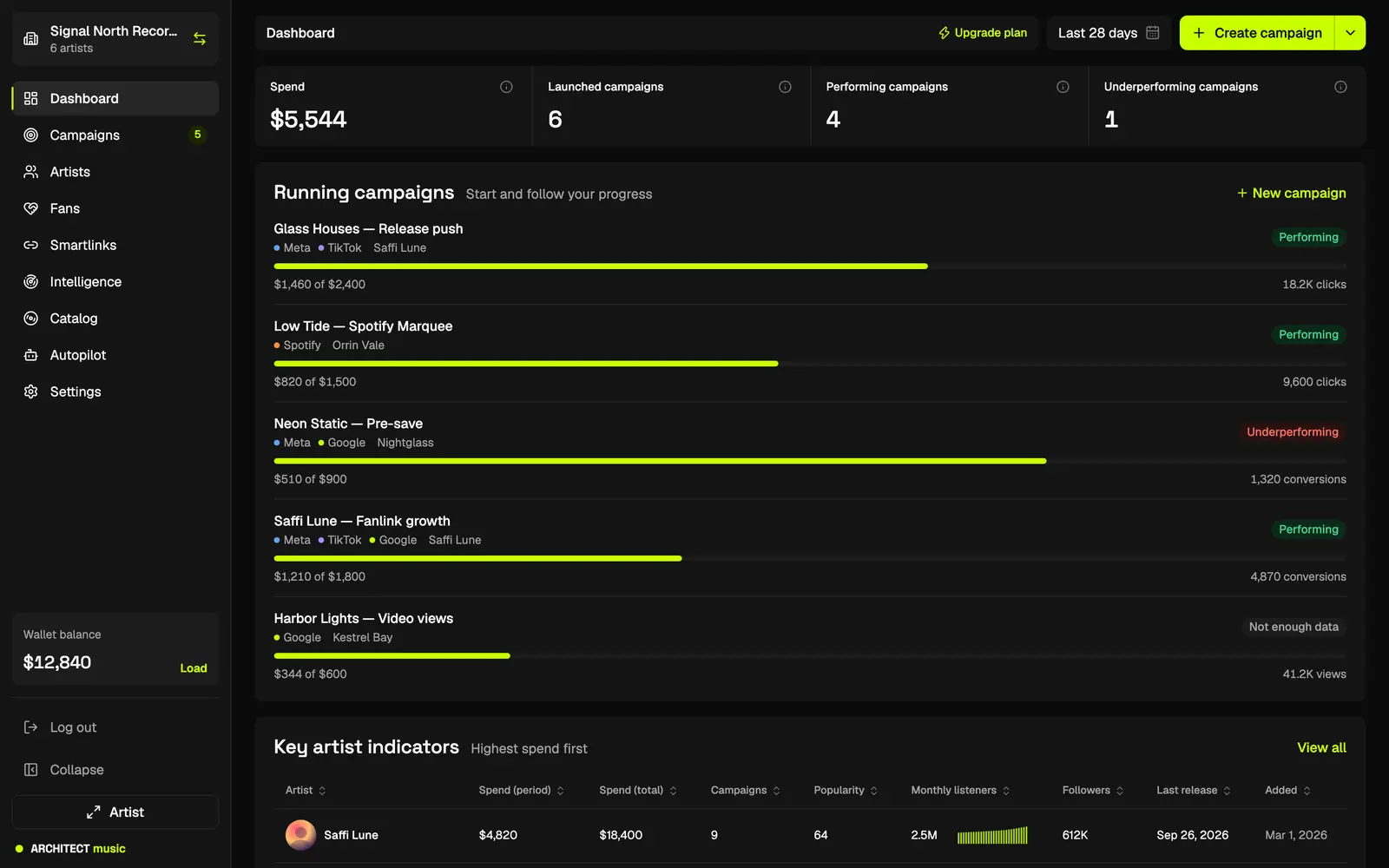Viewport: 1389px width, 868px height.
Task: Click Neon Static campaign progress bar
Action: 810,461
